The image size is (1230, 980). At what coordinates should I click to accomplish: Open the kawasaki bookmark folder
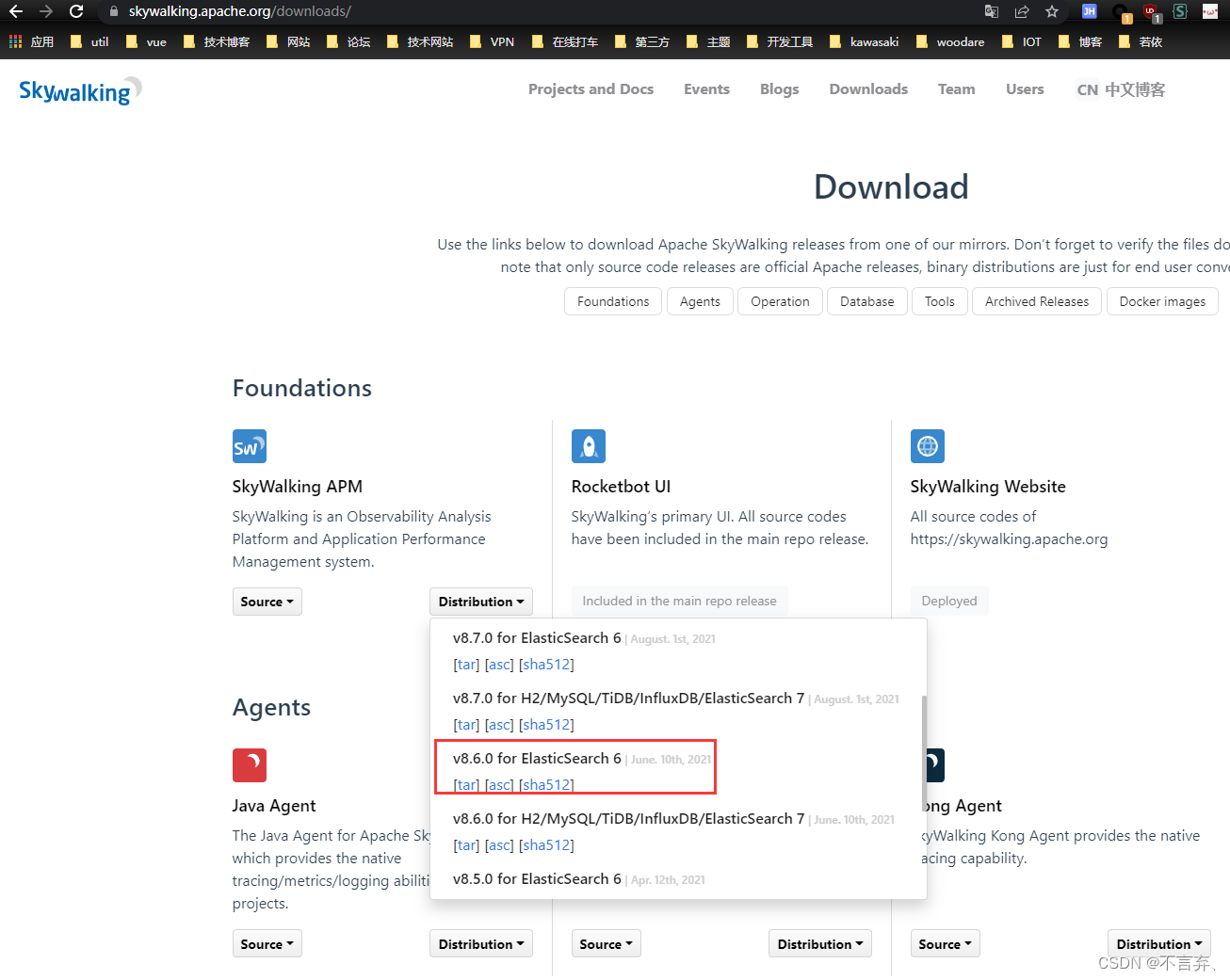[865, 41]
